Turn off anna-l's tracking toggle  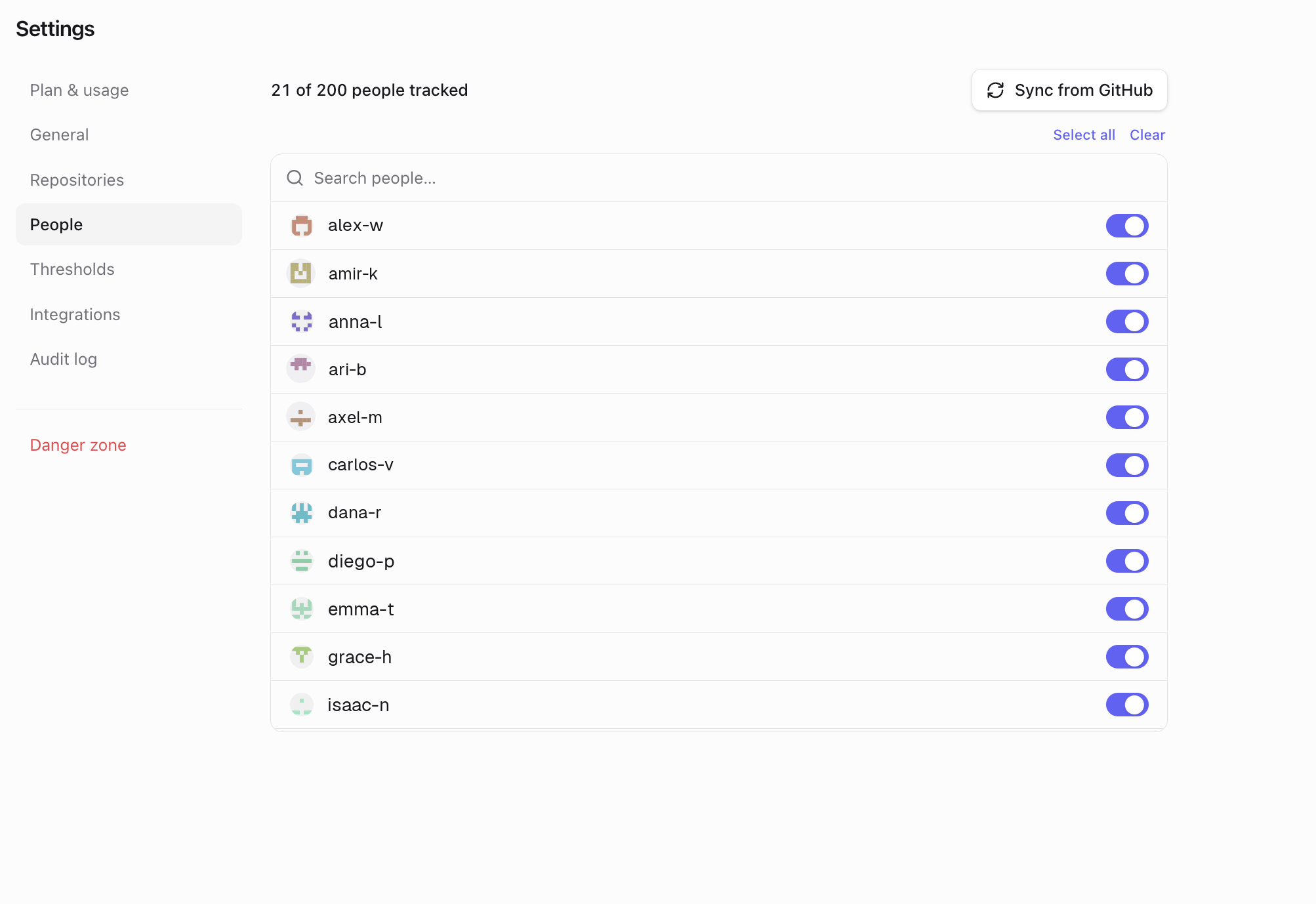pos(1127,321)
